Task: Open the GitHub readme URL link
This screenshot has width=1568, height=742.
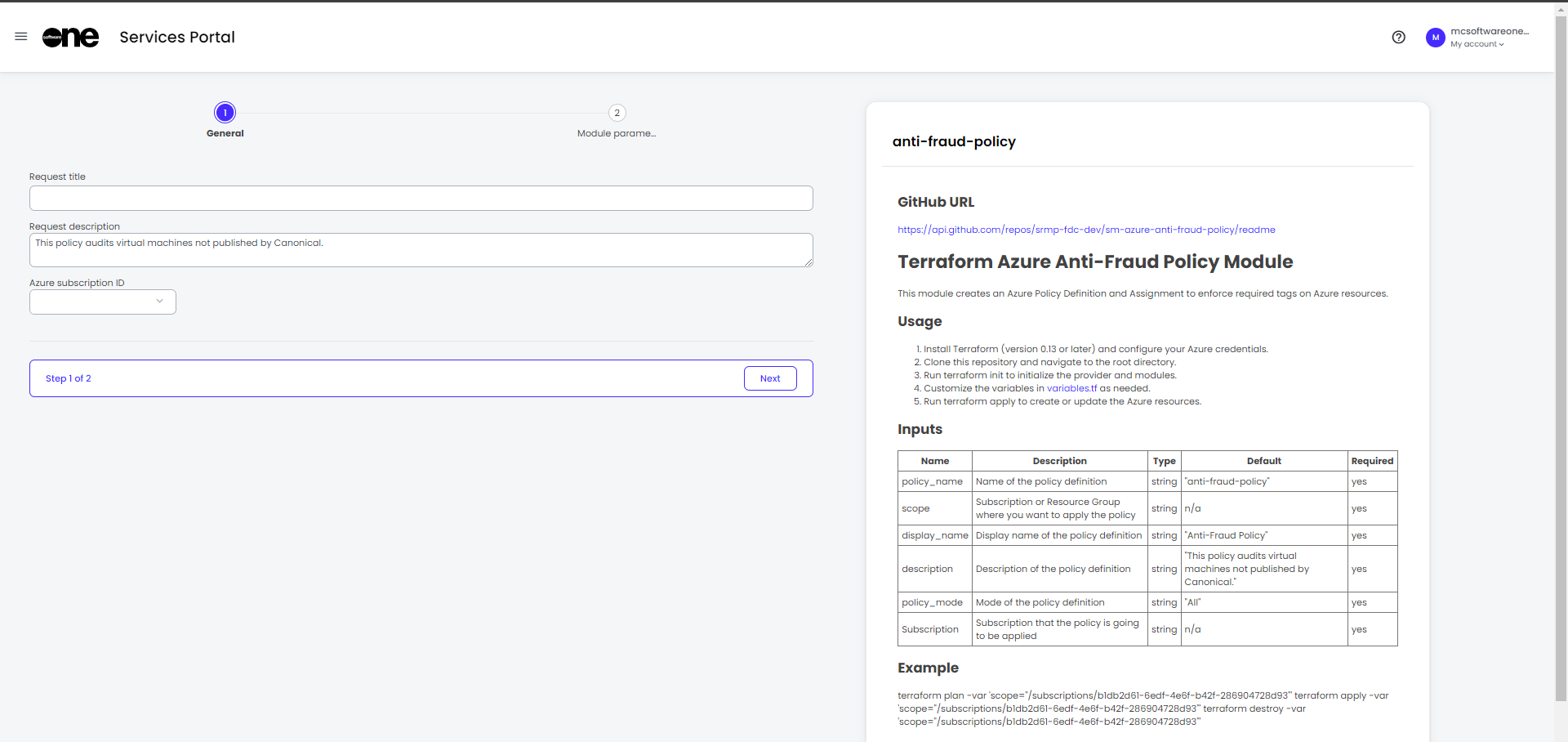Action: click(1085, 230)
